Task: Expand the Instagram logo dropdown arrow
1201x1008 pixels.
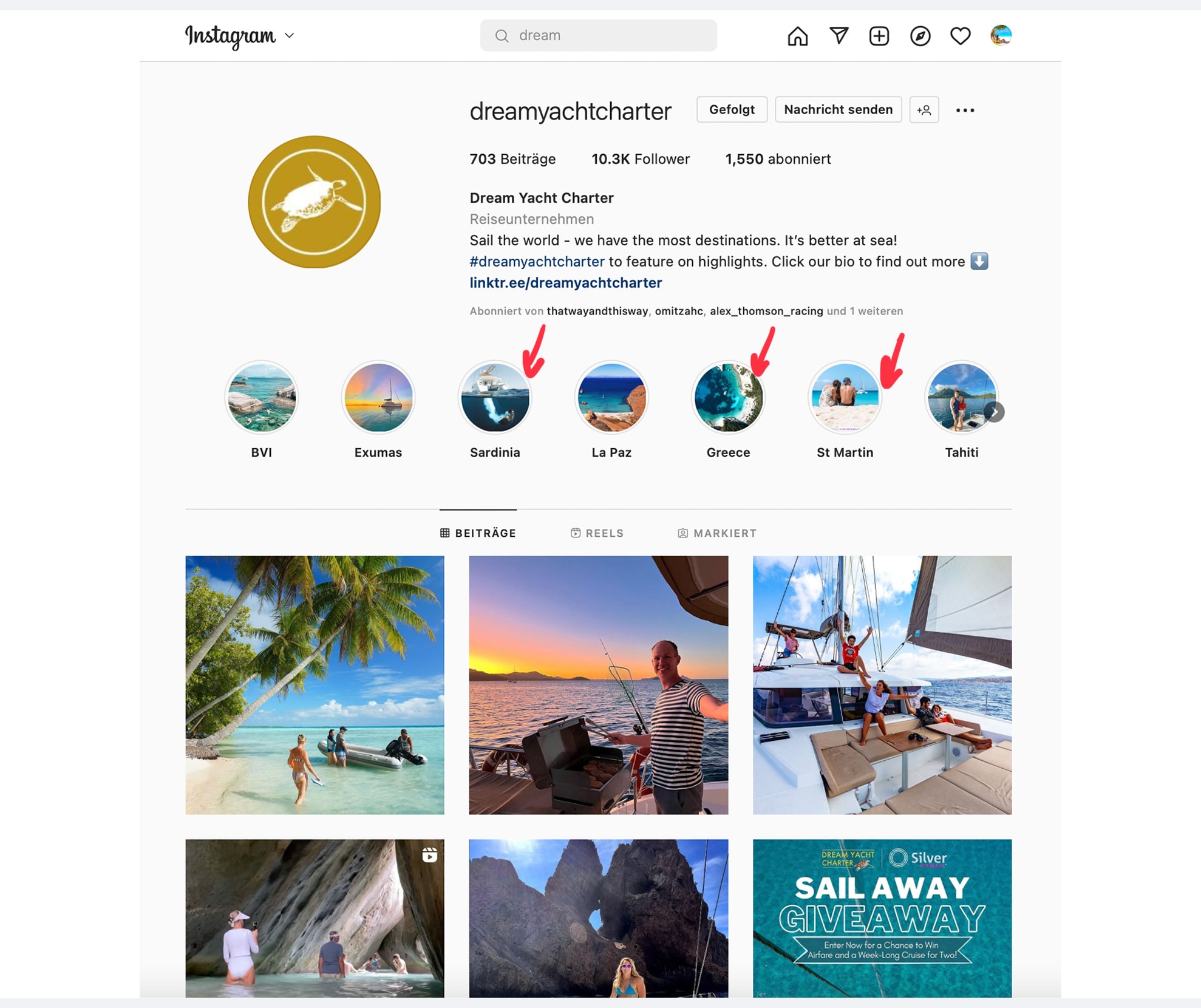Action: tap(290, 36)
